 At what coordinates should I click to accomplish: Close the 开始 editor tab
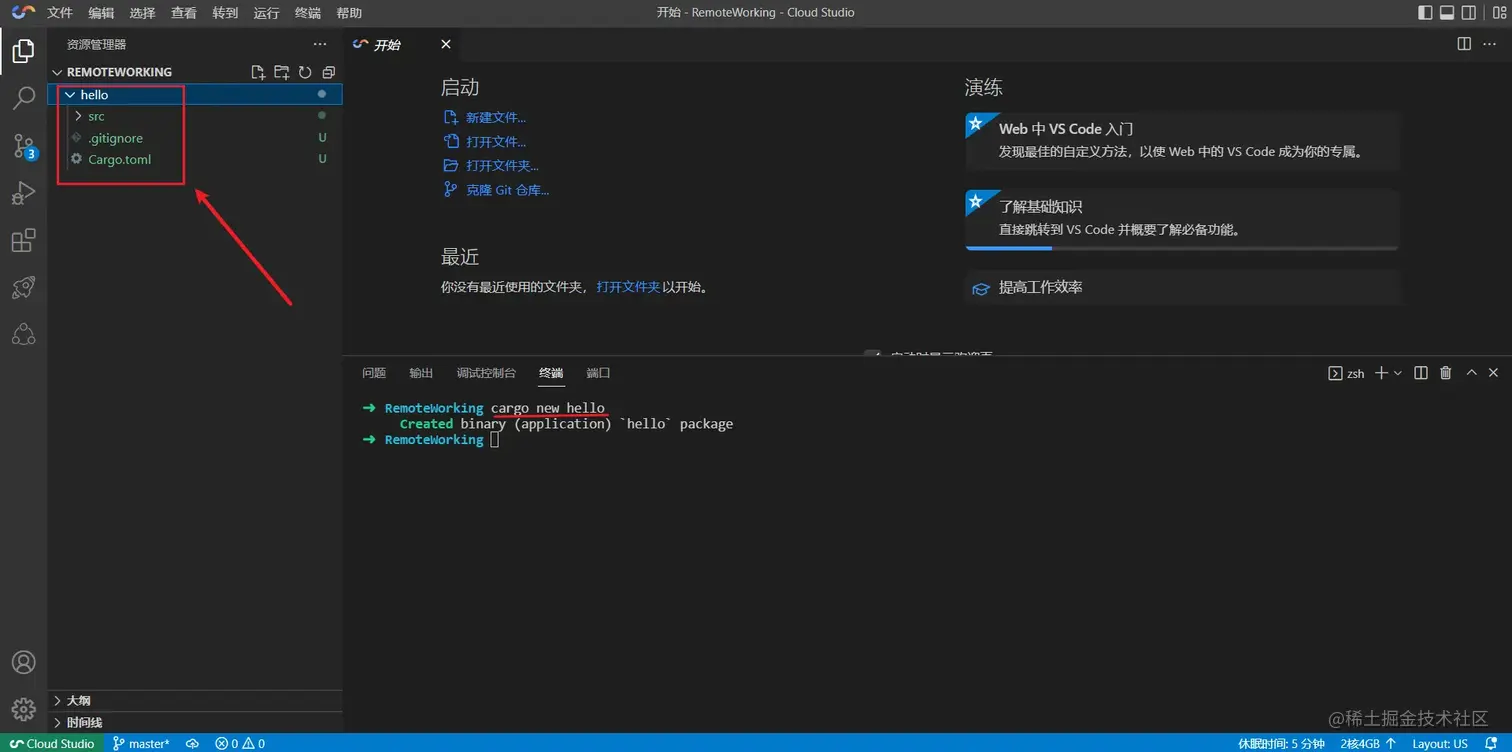(446, 44)
